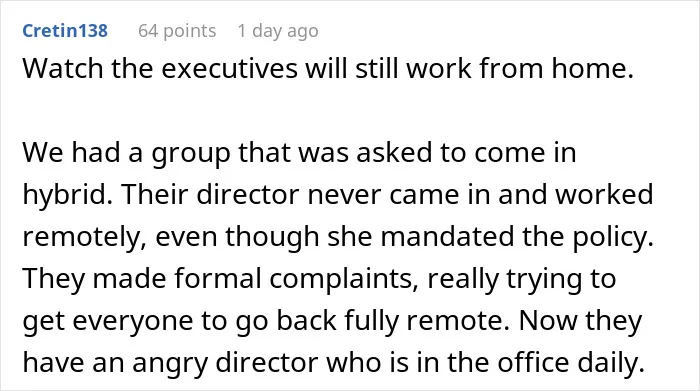The image size is (700, 391).
Task: Click the word executives in first sentence
Action: (x=229, y=68)
